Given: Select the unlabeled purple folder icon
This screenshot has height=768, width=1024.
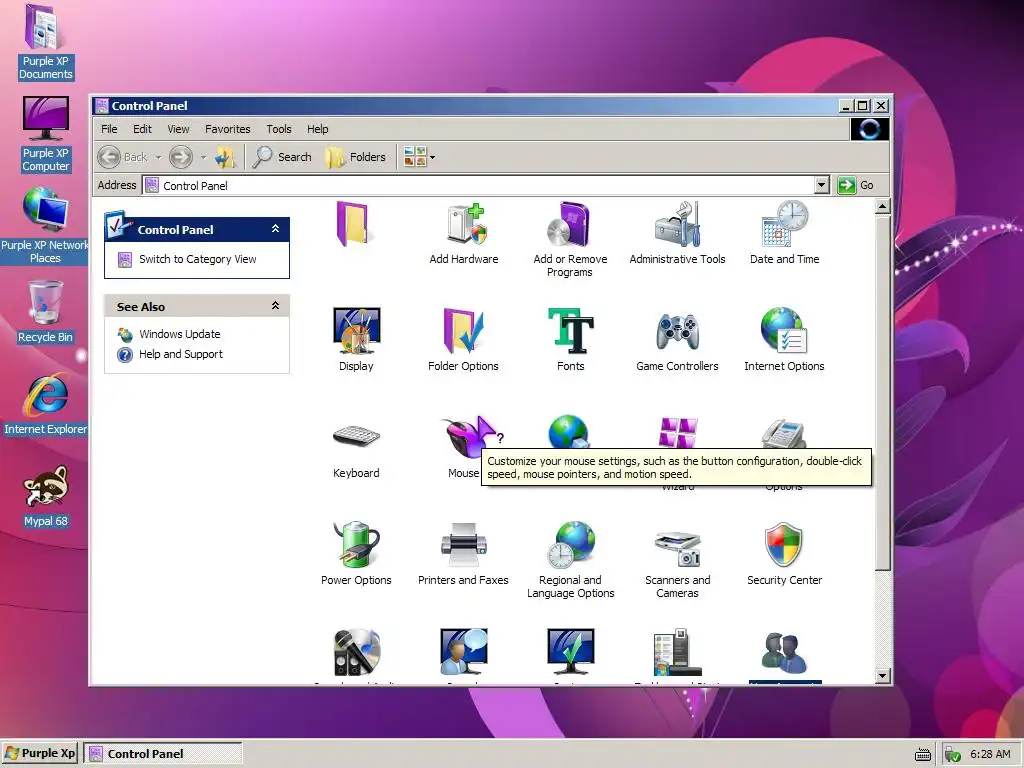Looking at the screenshot, I should pos(353,223).
